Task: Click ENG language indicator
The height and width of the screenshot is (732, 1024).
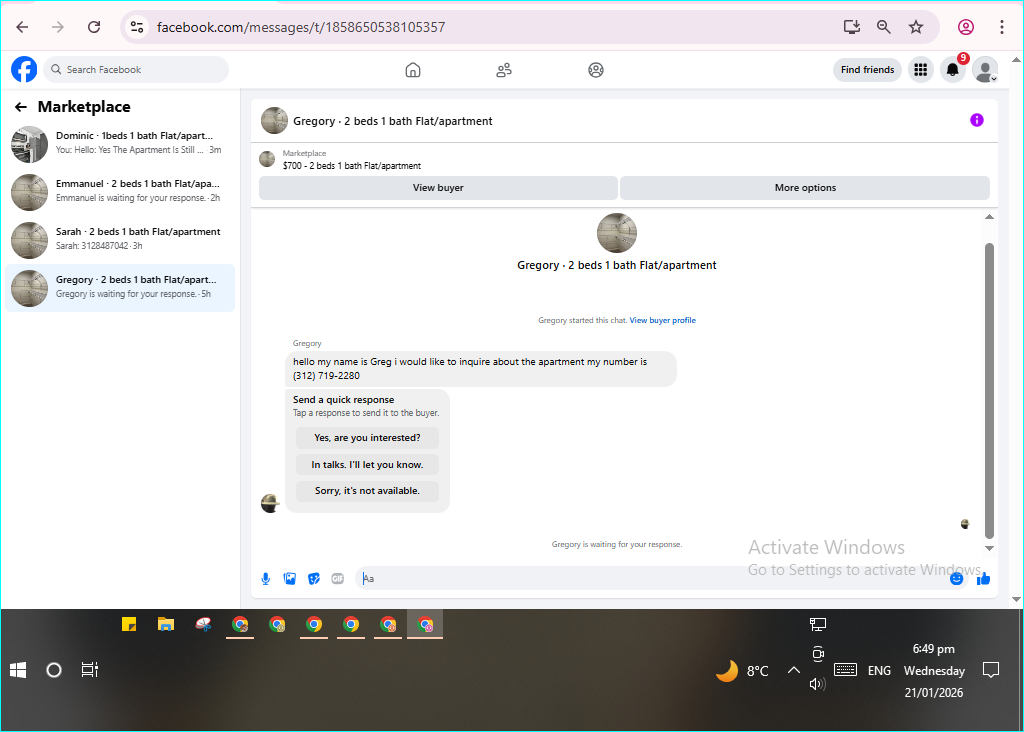Action: click(x=879, y=671)
